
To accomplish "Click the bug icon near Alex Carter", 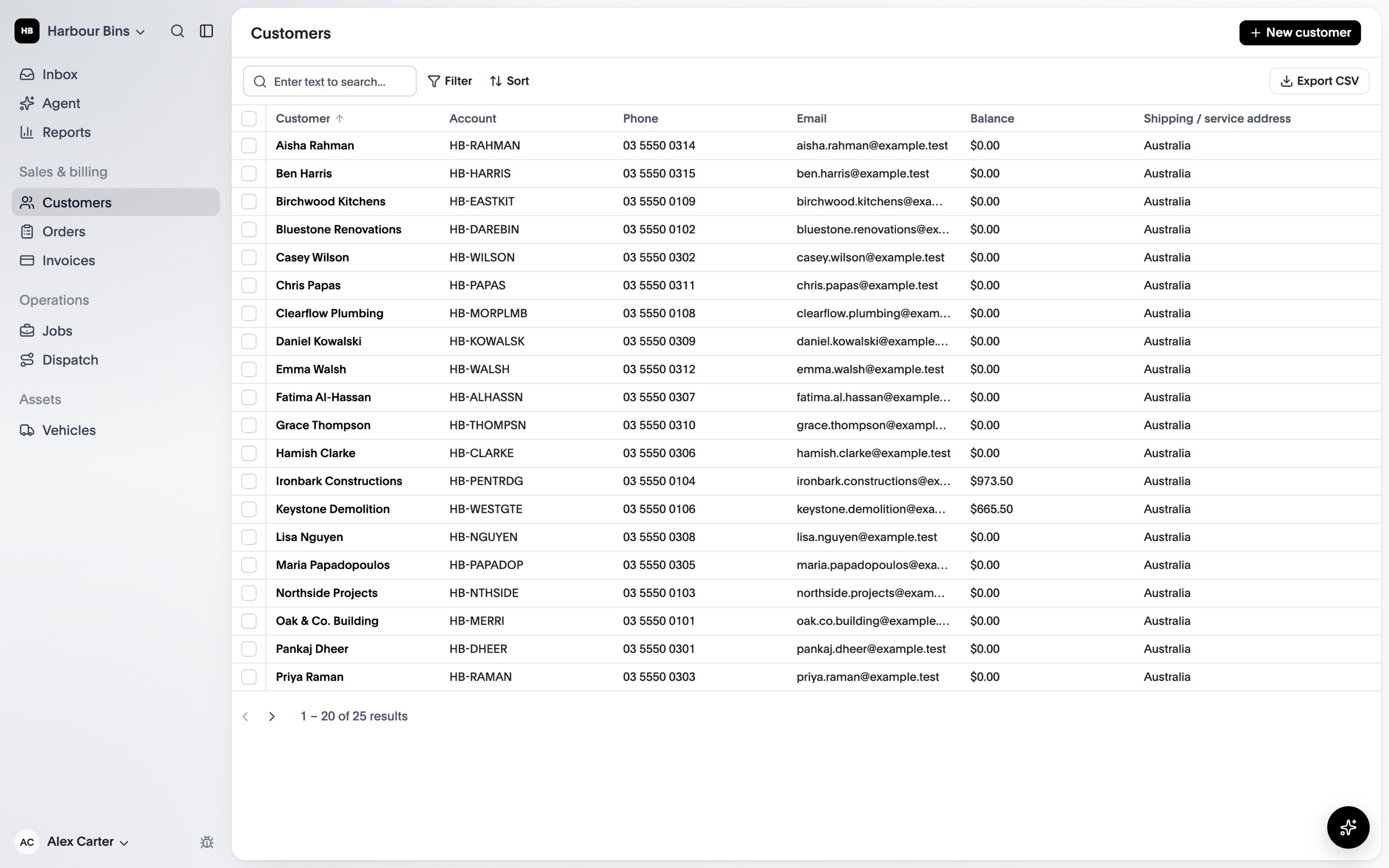I will click(x=207, y=842).
